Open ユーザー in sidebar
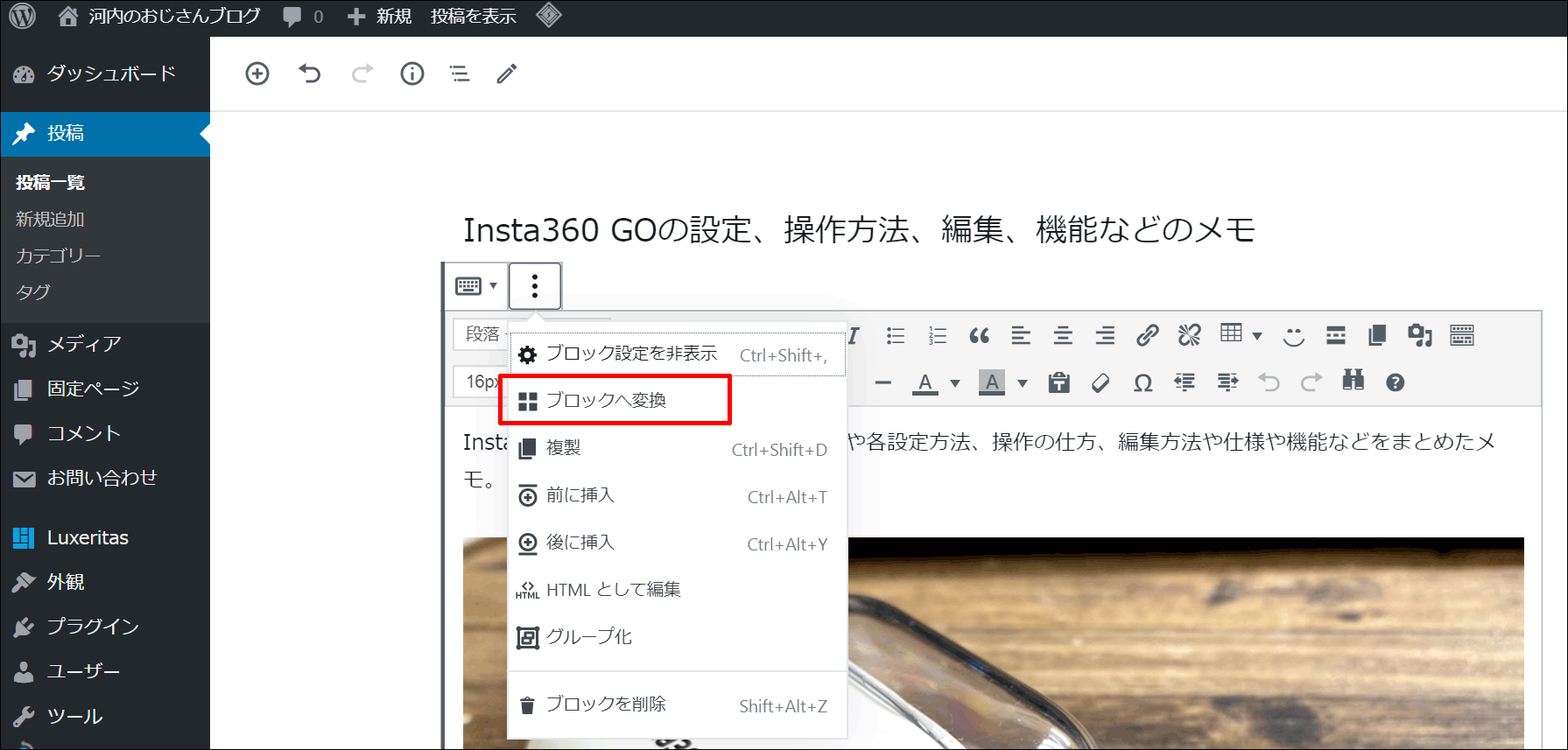1568x750 pixels. [105, 671]
